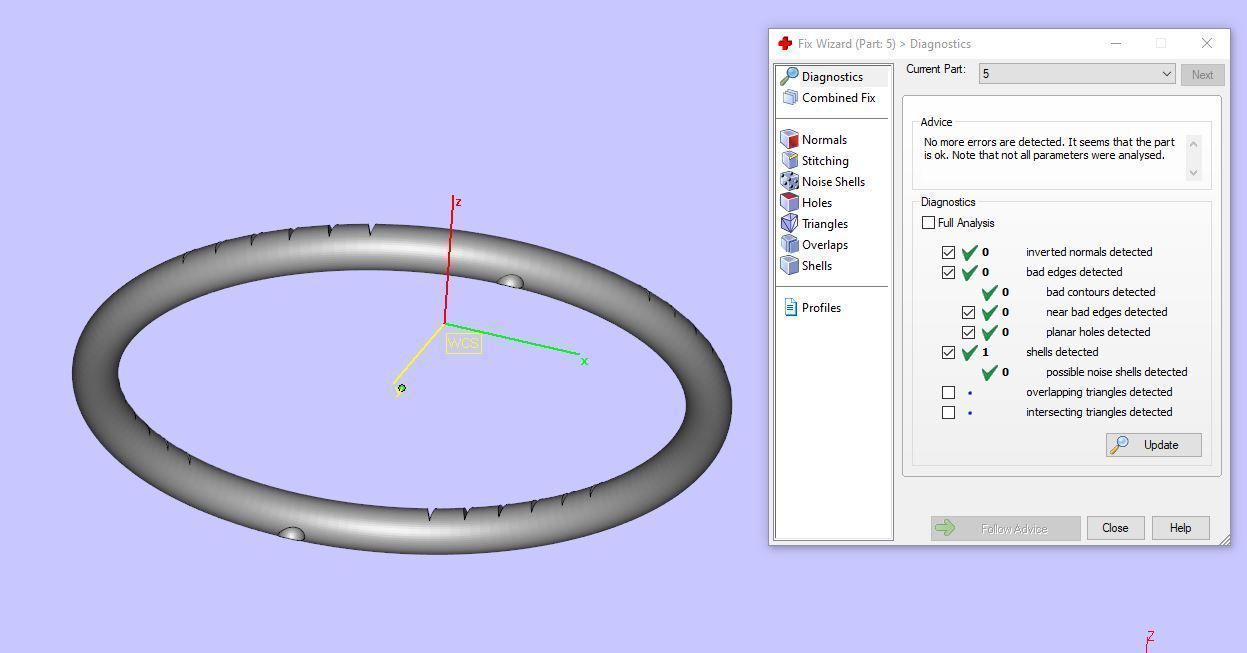Viewport: 1247px width, 653px height.
Task: Click the 'bad contours detected' text
Action: pos(1100,292)
